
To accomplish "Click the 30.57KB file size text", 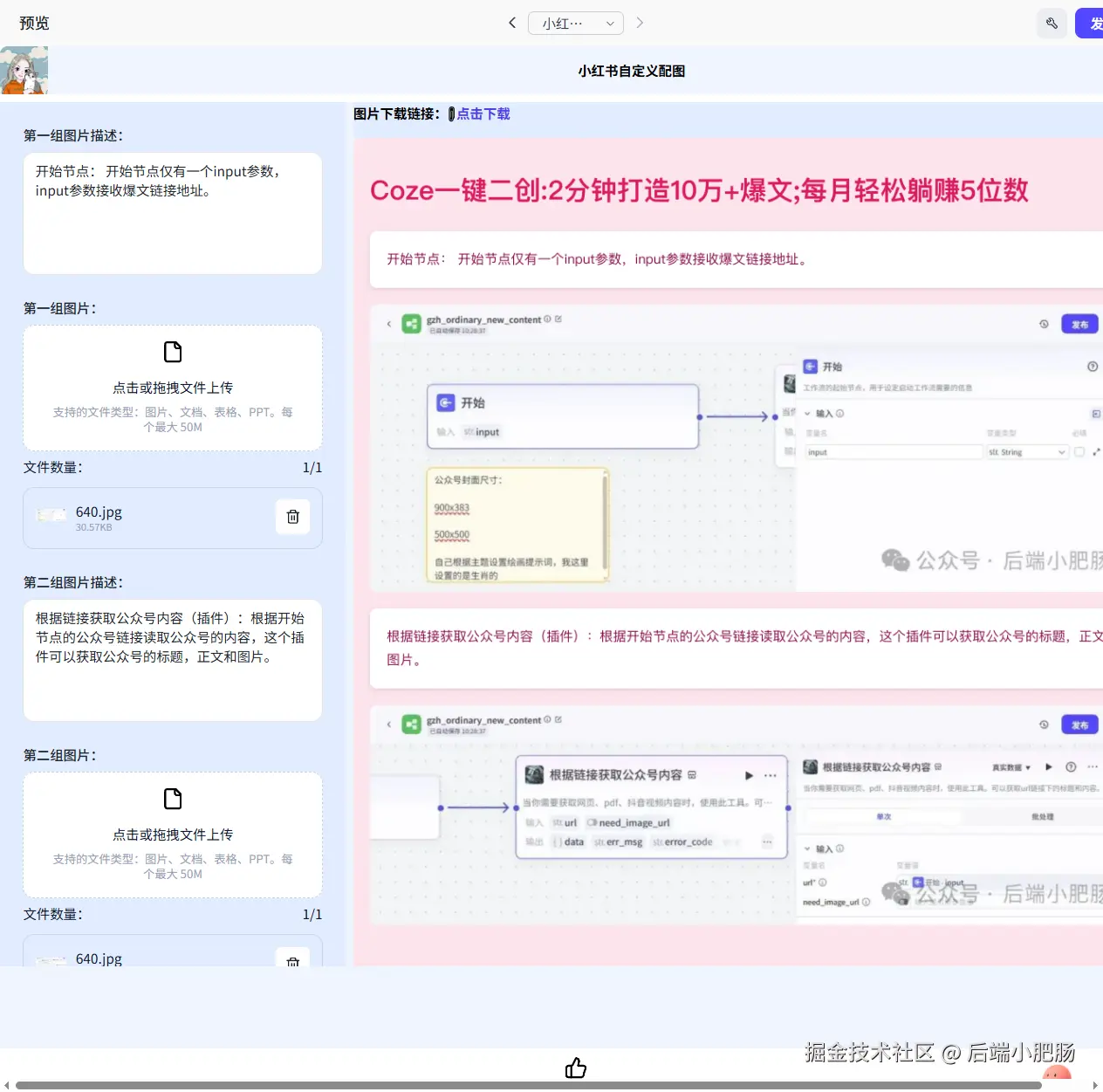I will click(93, 527).
